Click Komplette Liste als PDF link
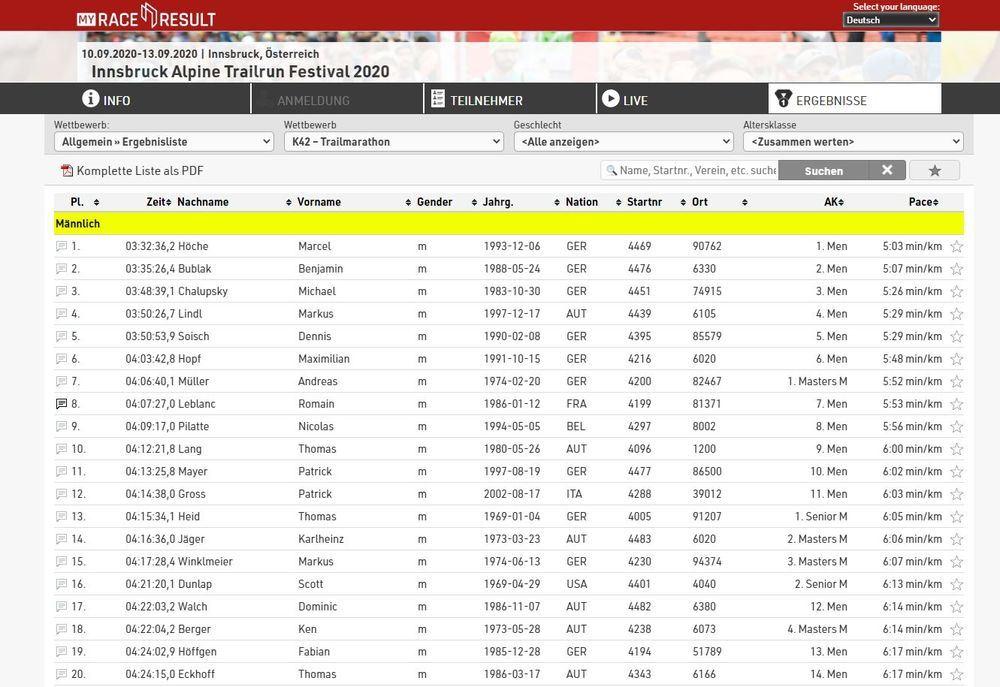 [140, 171]
